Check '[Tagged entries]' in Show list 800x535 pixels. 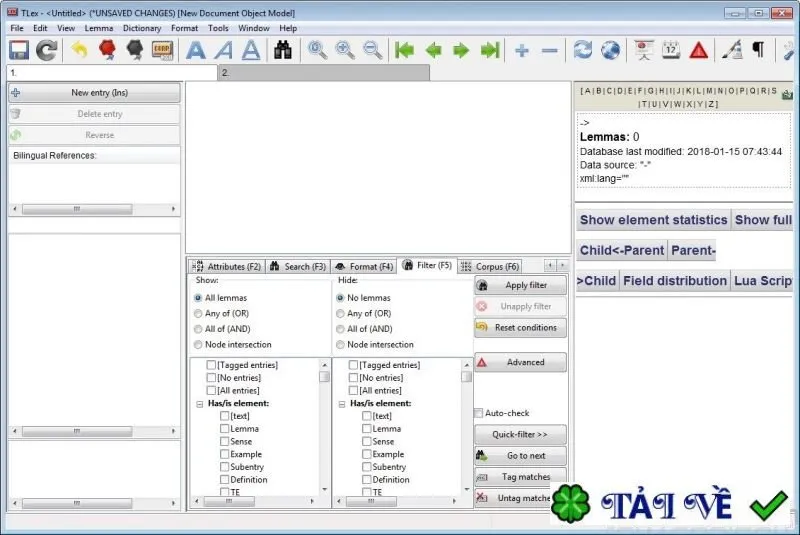[x=211, y=365]
